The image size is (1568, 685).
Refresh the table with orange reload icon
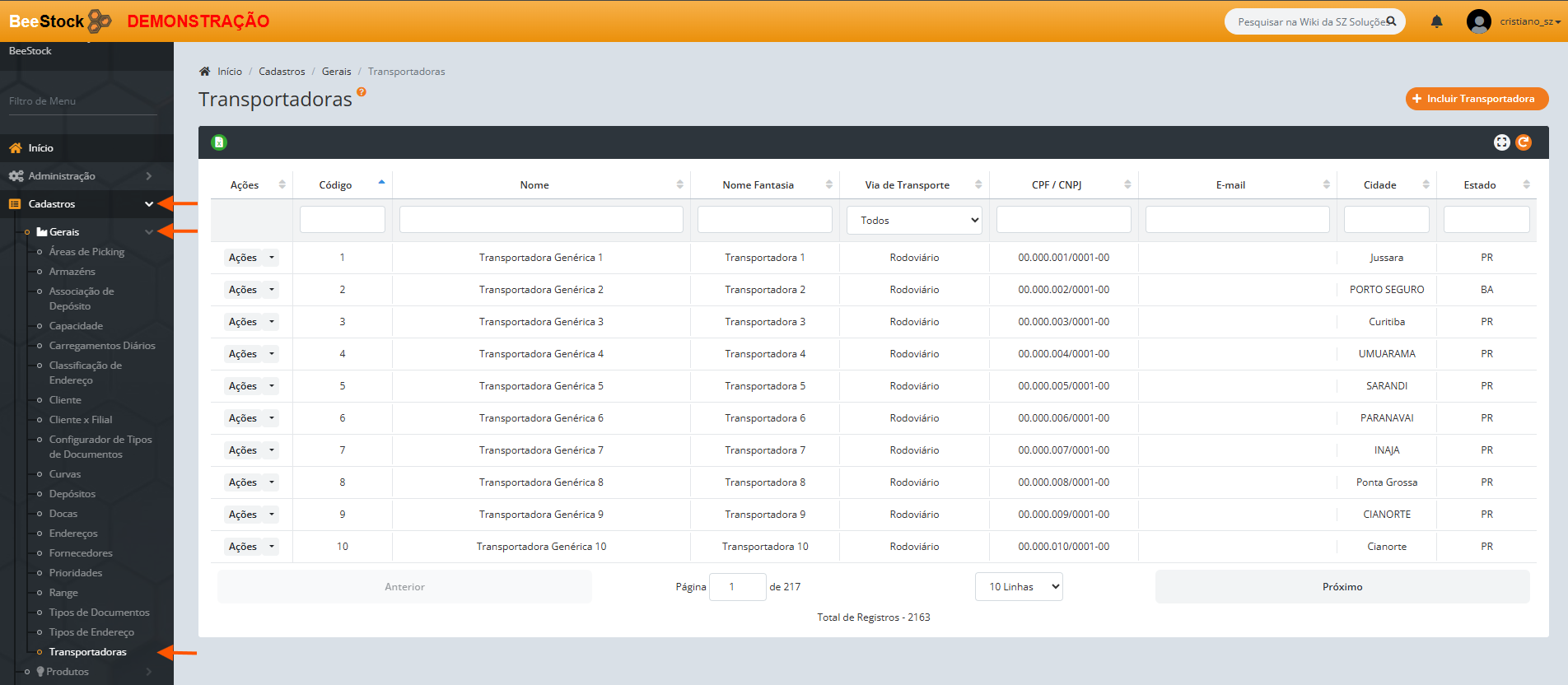click(1524, 142)
